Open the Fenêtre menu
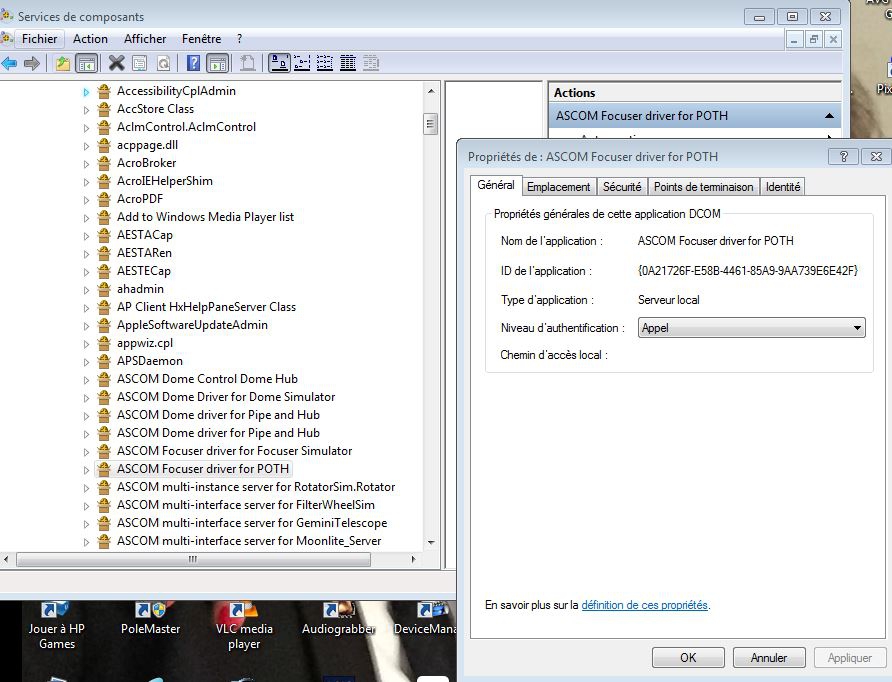The image size is (892, 682). [x=201, y=39]
